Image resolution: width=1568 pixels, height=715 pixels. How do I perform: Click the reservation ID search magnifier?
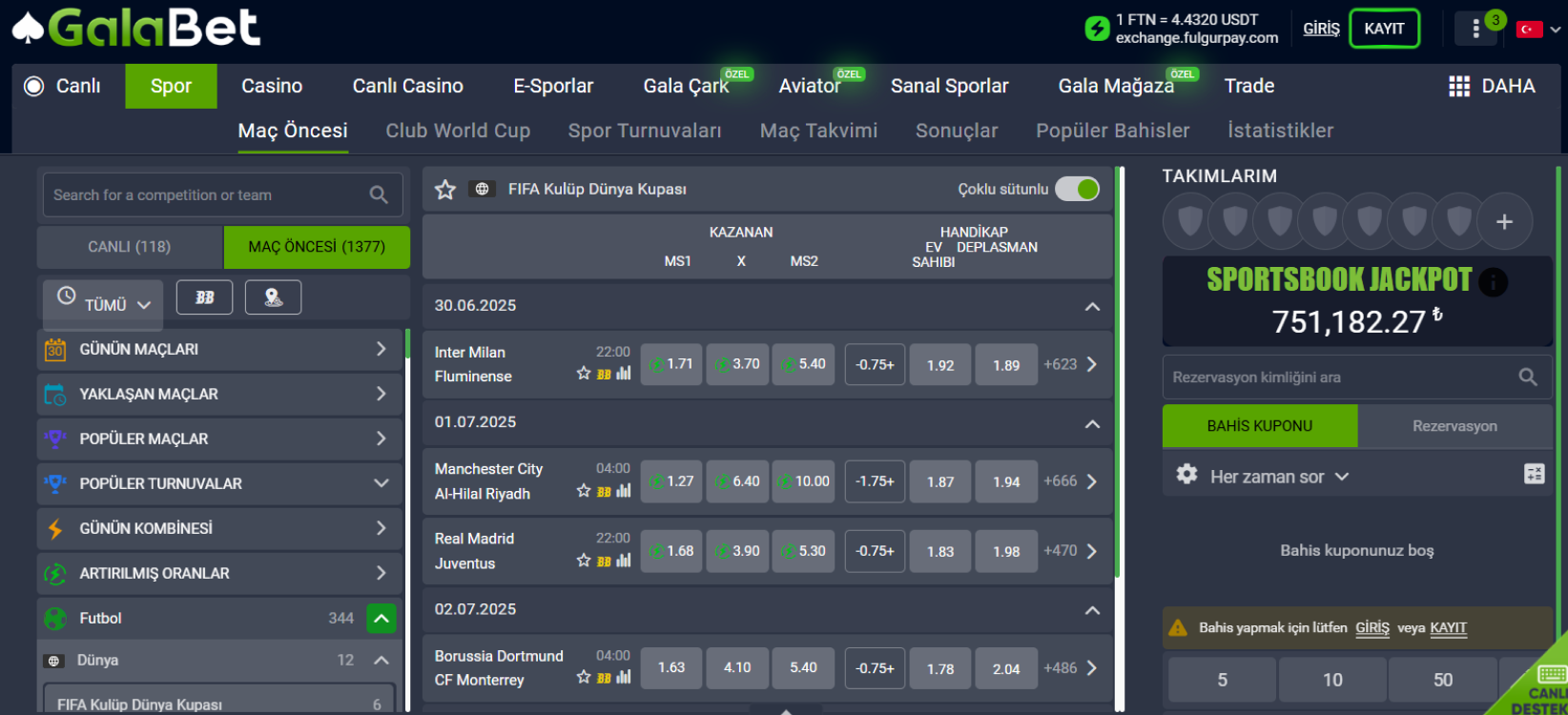(1528, 378)
